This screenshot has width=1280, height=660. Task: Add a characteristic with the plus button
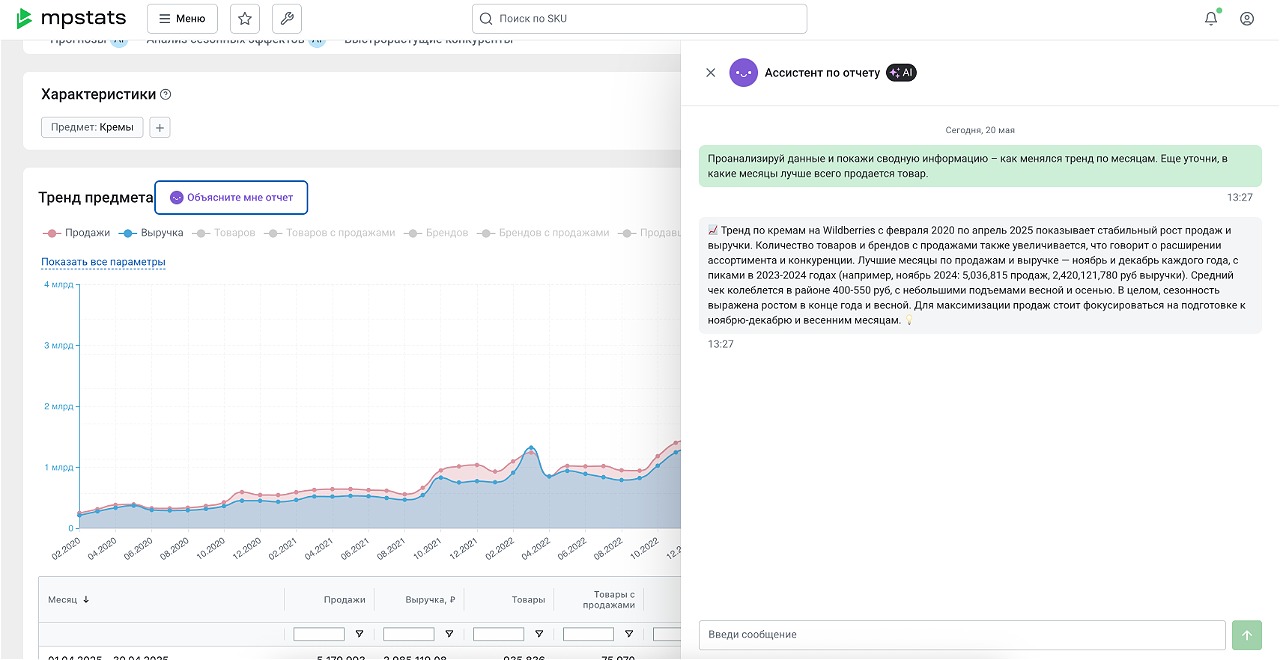coord(160,127)
